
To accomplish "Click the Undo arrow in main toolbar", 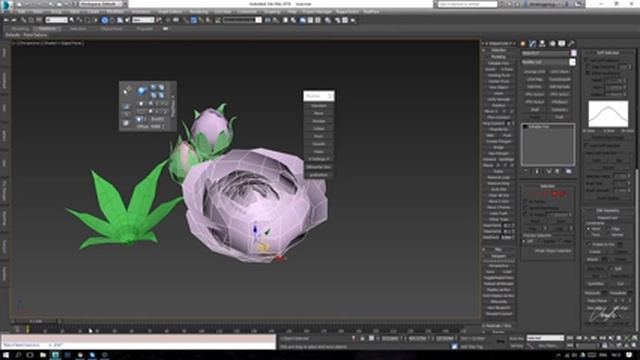I will click(x=6, y=20).
